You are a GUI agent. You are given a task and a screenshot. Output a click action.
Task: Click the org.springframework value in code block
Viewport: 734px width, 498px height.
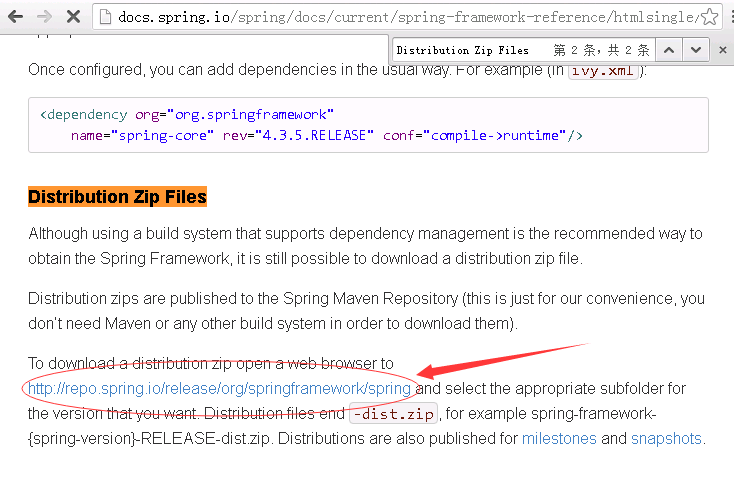tap(250, 115)
